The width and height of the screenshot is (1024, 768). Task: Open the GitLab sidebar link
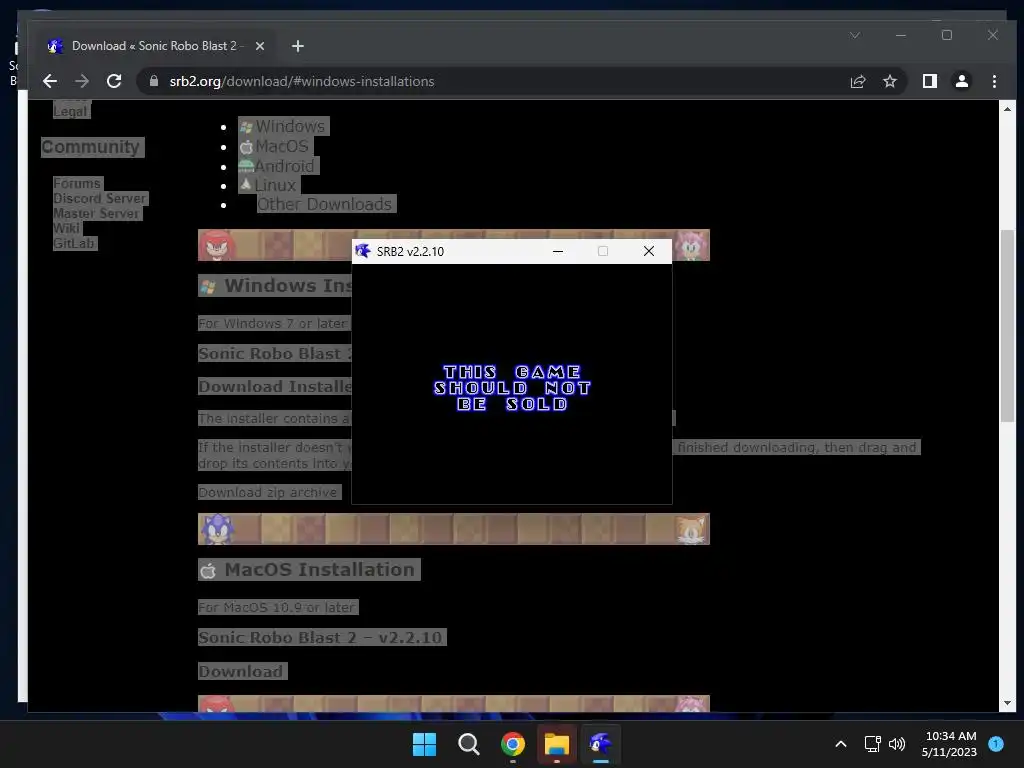74,244
